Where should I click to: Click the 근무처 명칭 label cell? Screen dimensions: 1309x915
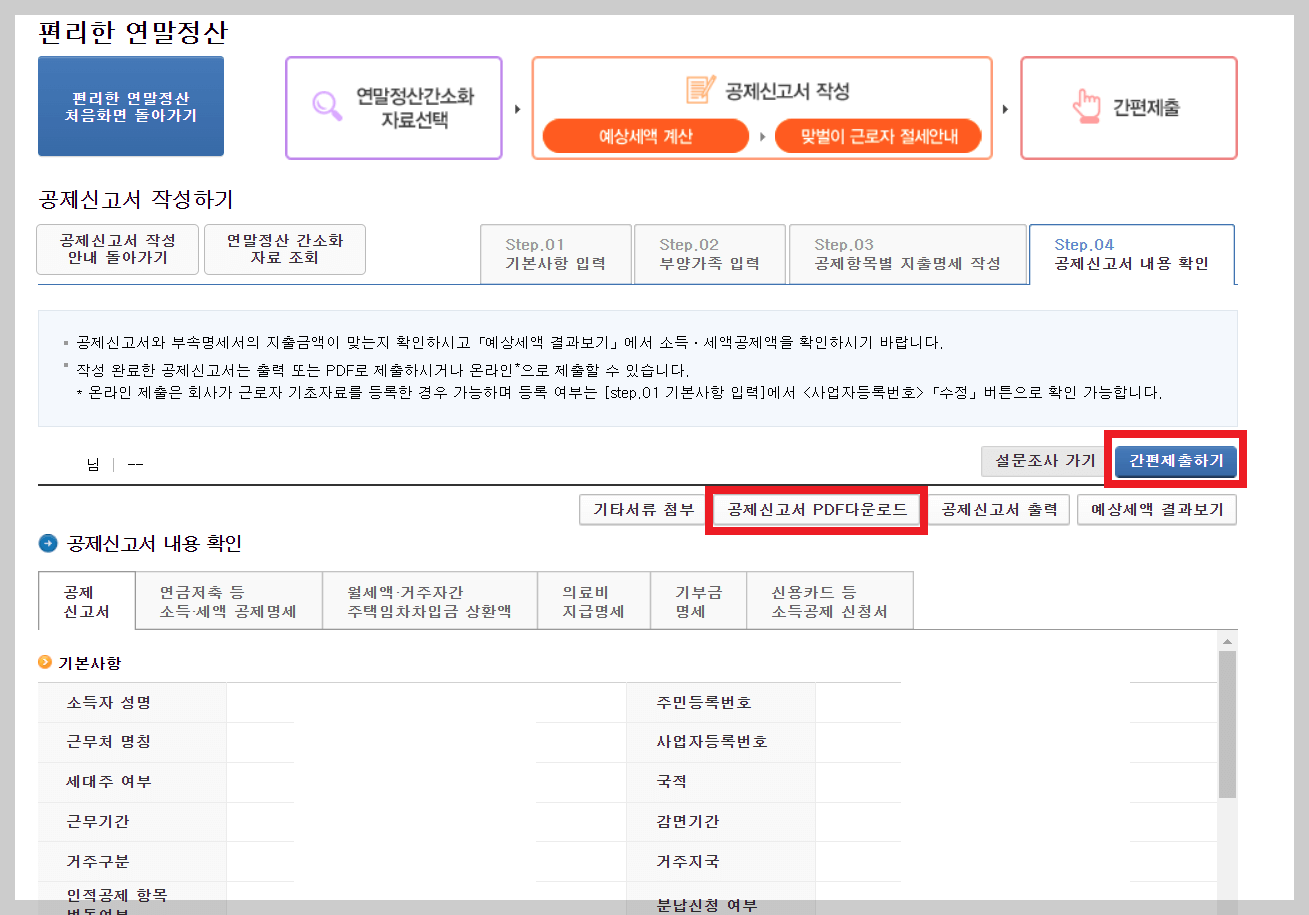coord(133,742)
